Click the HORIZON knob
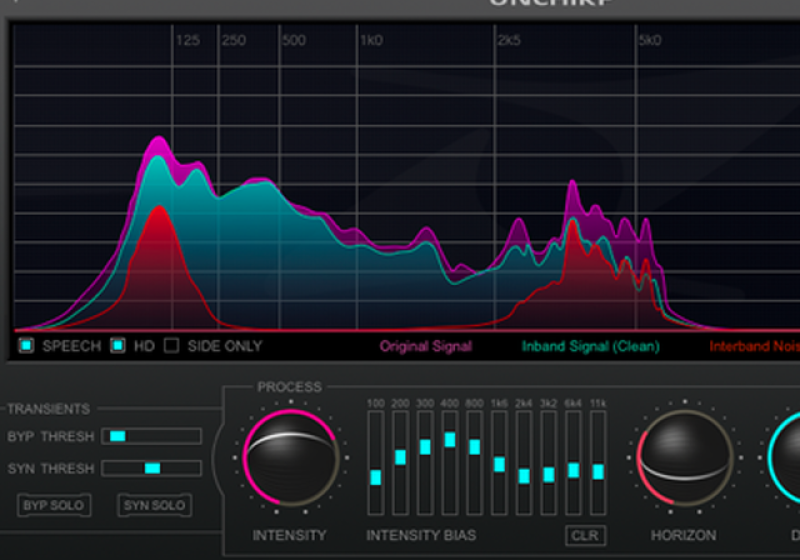The height and width of the screenshot is (560, 800). (683, 458)
